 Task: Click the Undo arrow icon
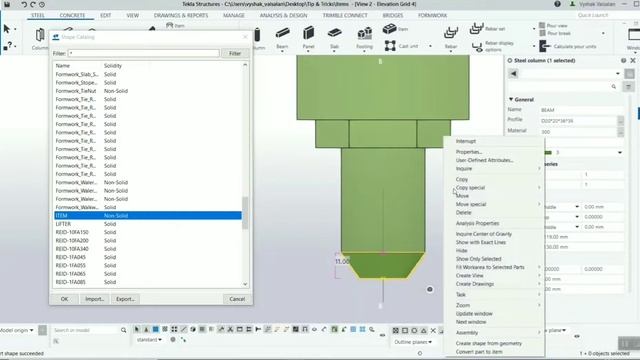pyautogui.click(x=23, y=4)
